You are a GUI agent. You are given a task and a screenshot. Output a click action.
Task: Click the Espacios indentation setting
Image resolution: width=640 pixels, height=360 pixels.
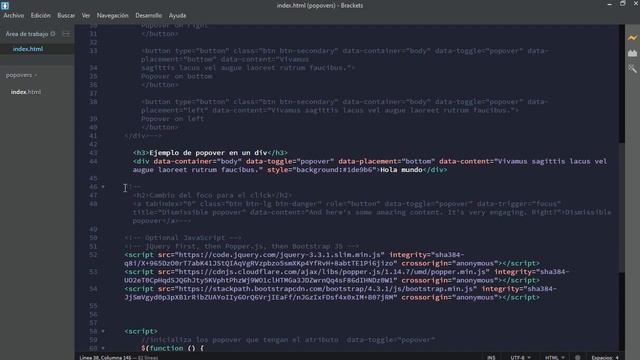[605, 358]
